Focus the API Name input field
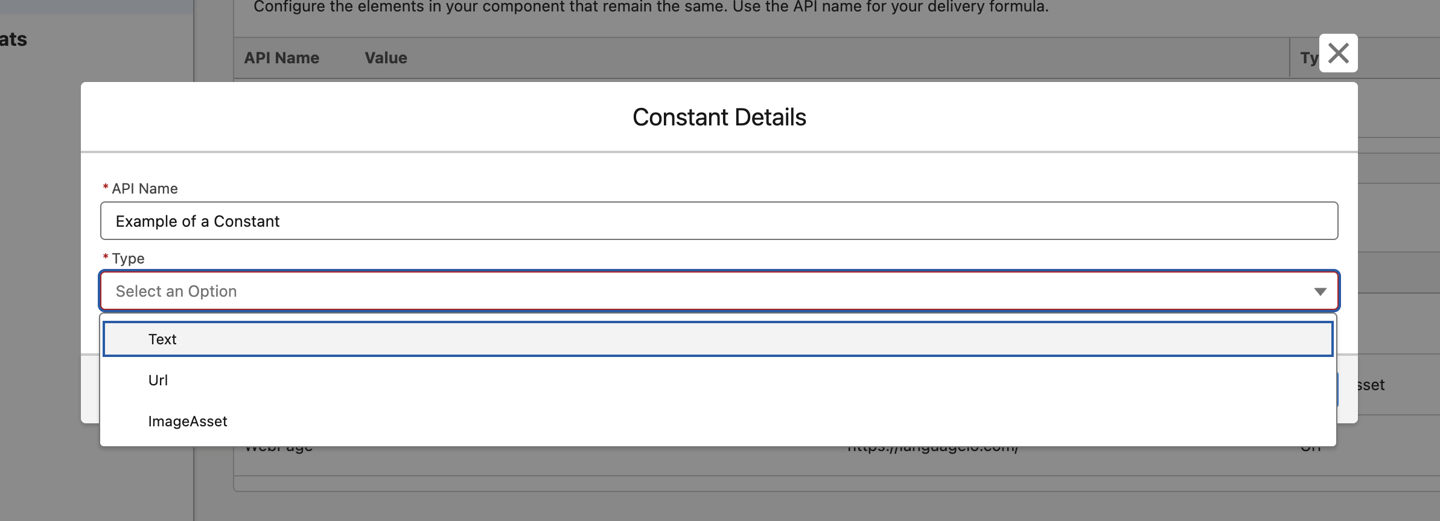 pyautogui.click(x=719, y=221)
